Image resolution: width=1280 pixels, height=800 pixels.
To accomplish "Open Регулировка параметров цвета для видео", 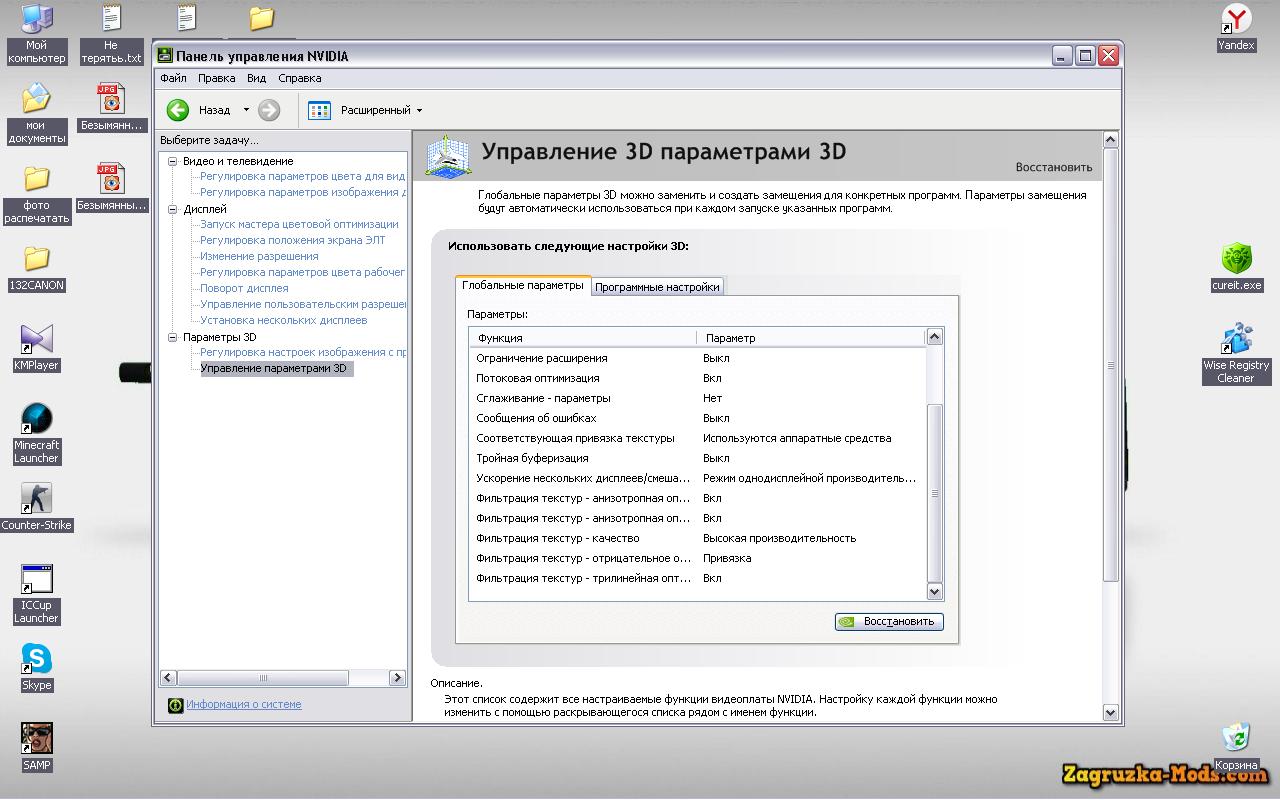I will pyautogui.click(x=303, y=176).
